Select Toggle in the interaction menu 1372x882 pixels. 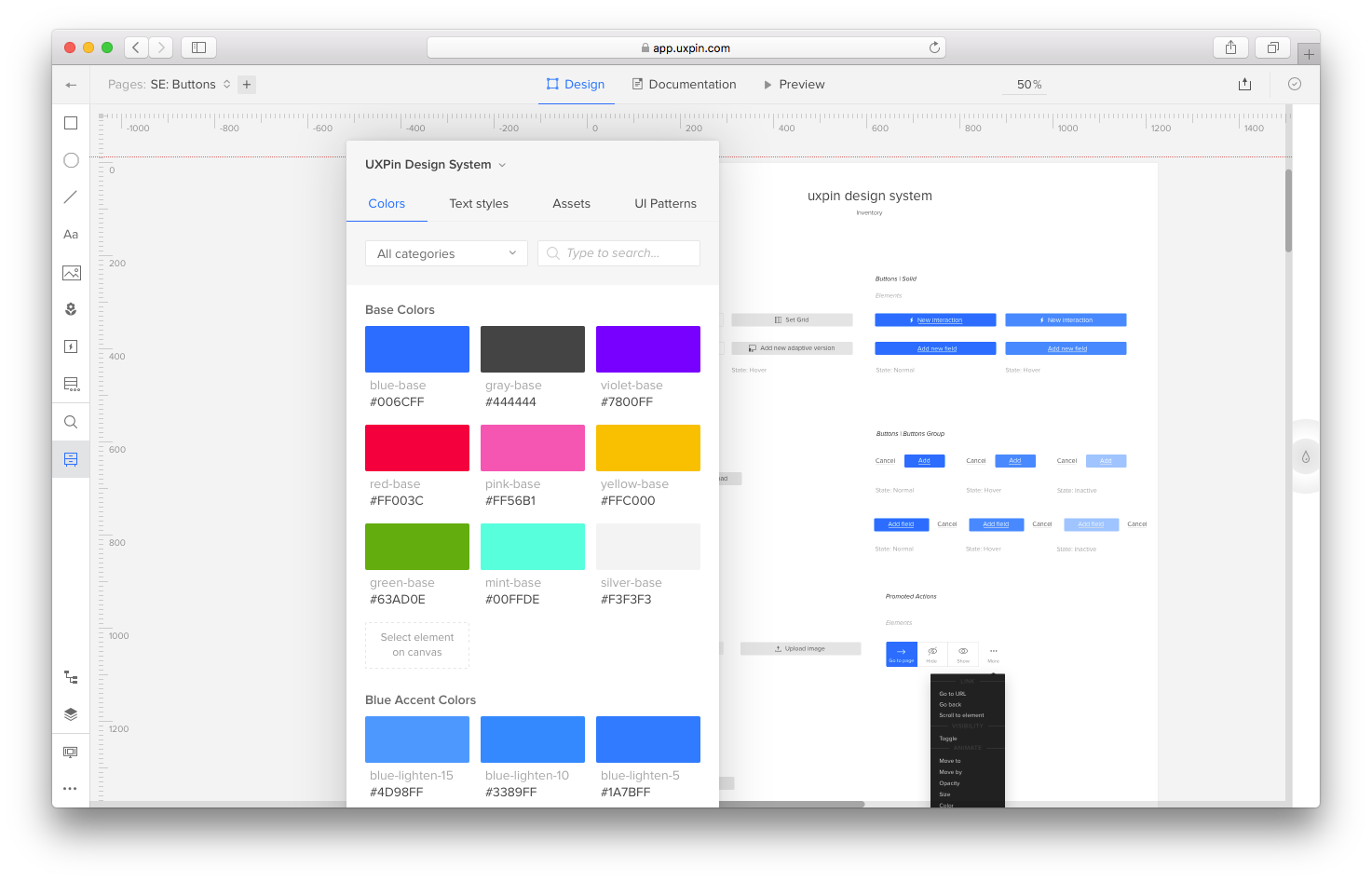[948, 739]
